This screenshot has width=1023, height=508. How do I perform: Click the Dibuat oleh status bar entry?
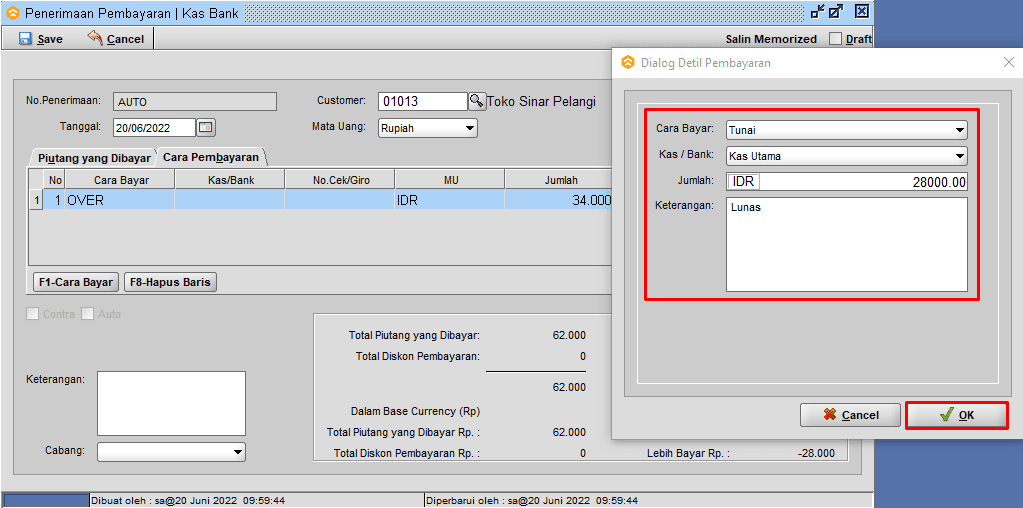(x=256, y=501)
